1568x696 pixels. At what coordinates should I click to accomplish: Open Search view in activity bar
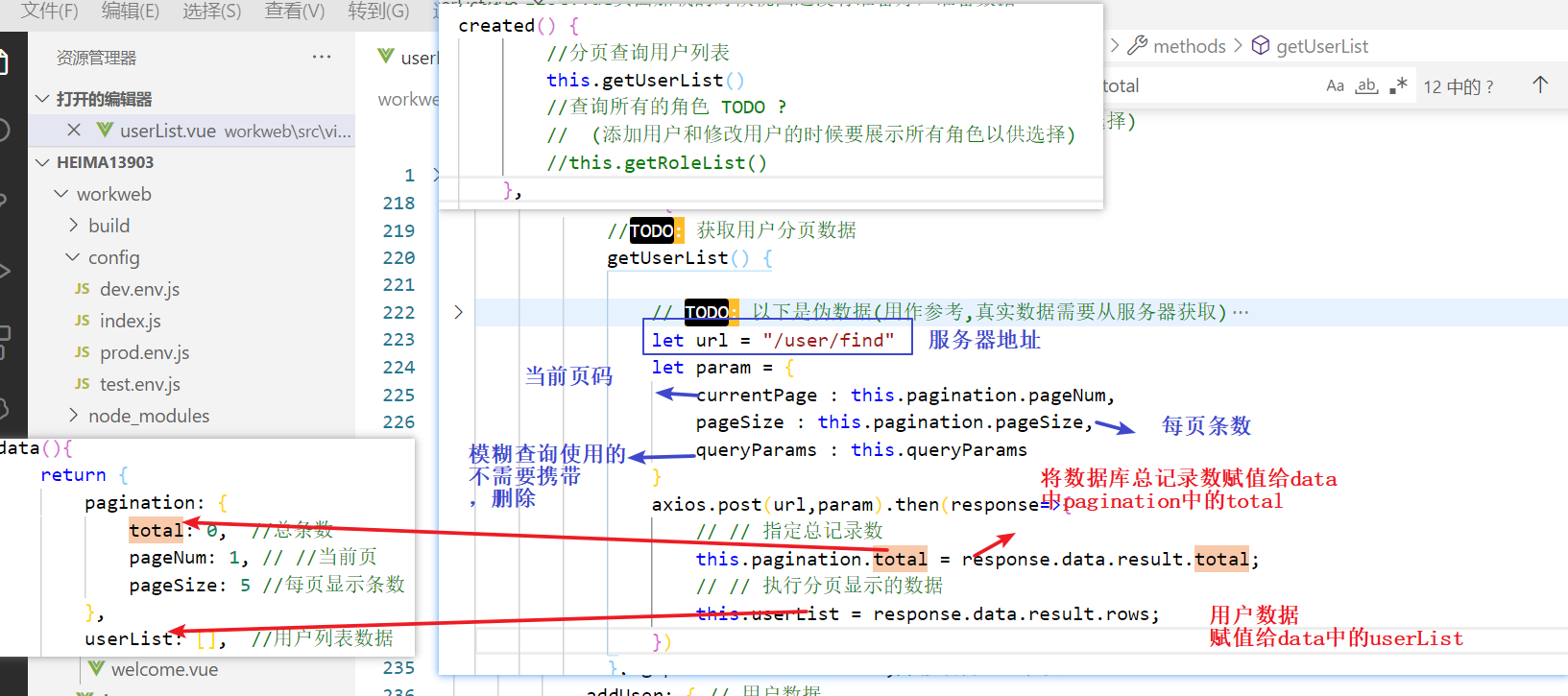click(4, 130)
